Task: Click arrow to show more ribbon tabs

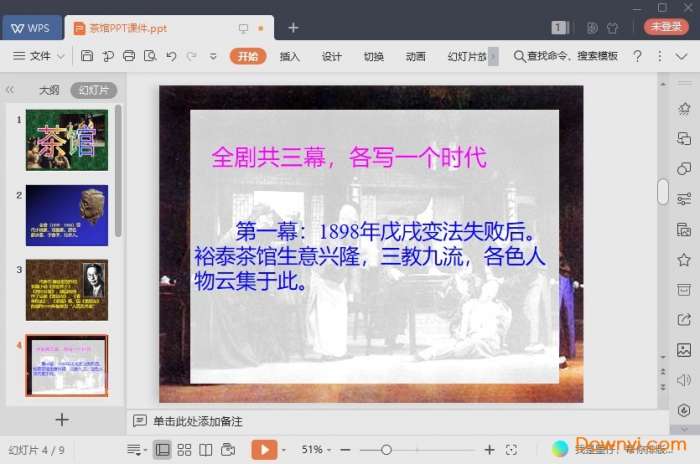Action: (x=493, y=56)
